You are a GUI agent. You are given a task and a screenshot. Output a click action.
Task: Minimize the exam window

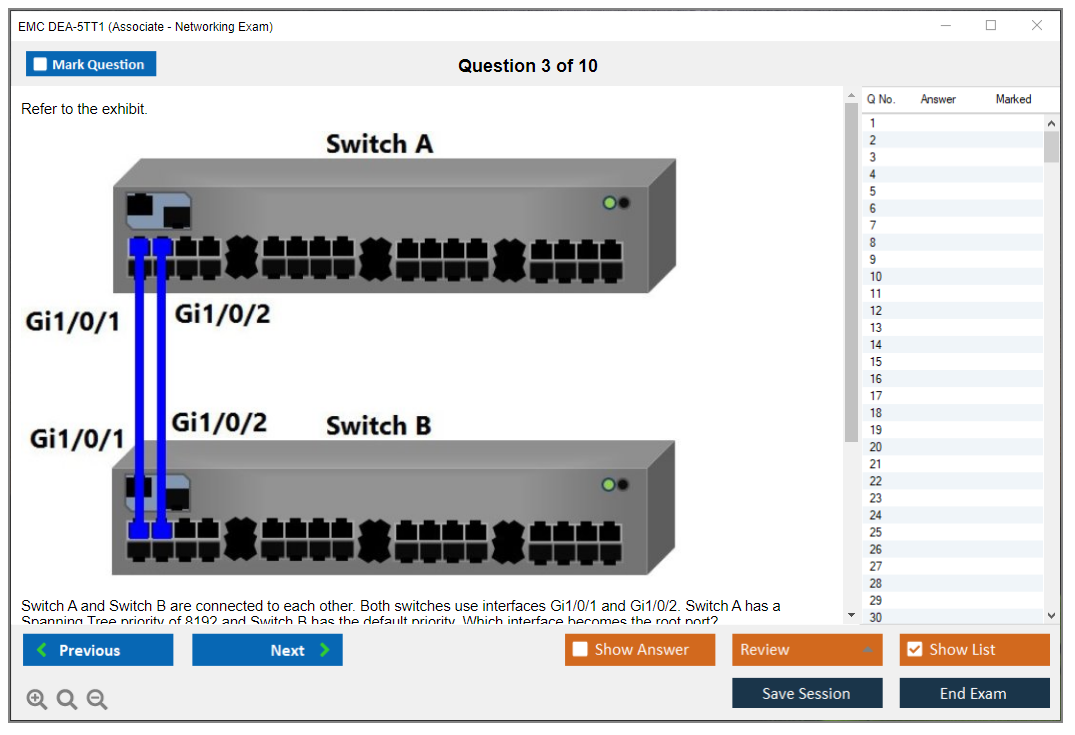(945, 26)
